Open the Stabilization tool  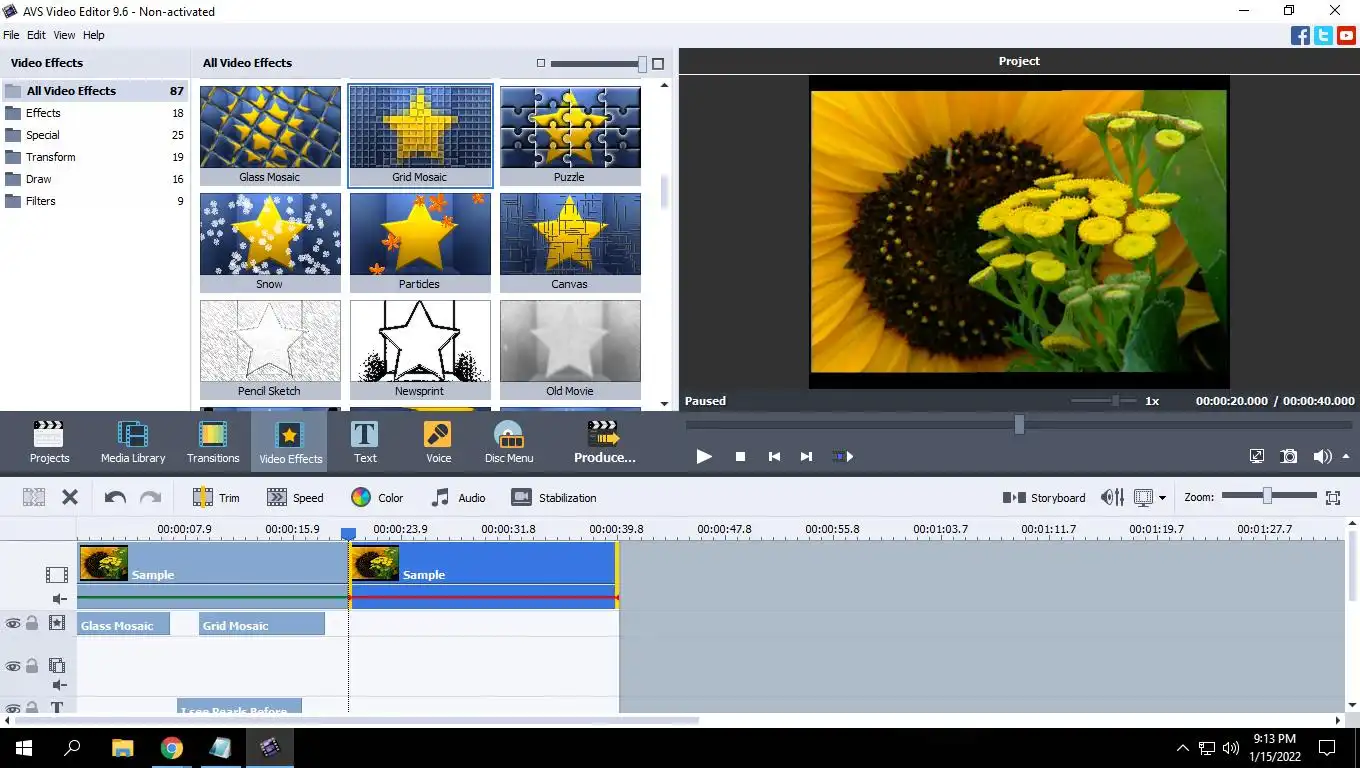553,497
